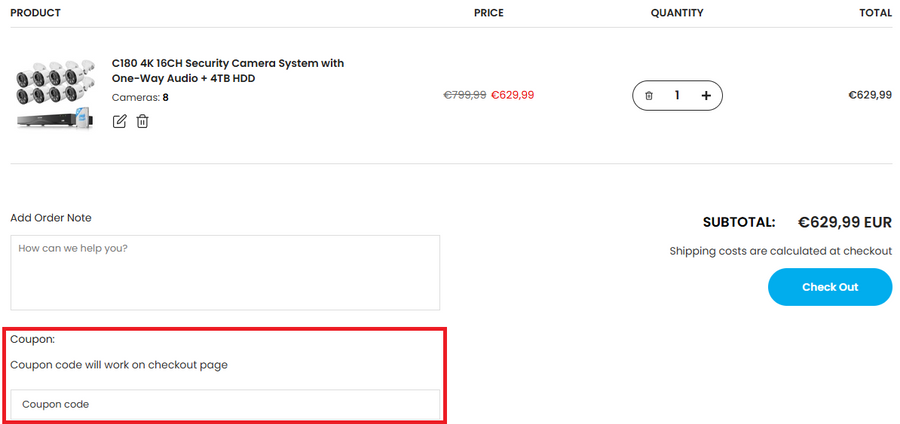Viewport: 900px width, 424px height.
Task: Click the shipping costs at checkout notice
Action: coord(780,251)
